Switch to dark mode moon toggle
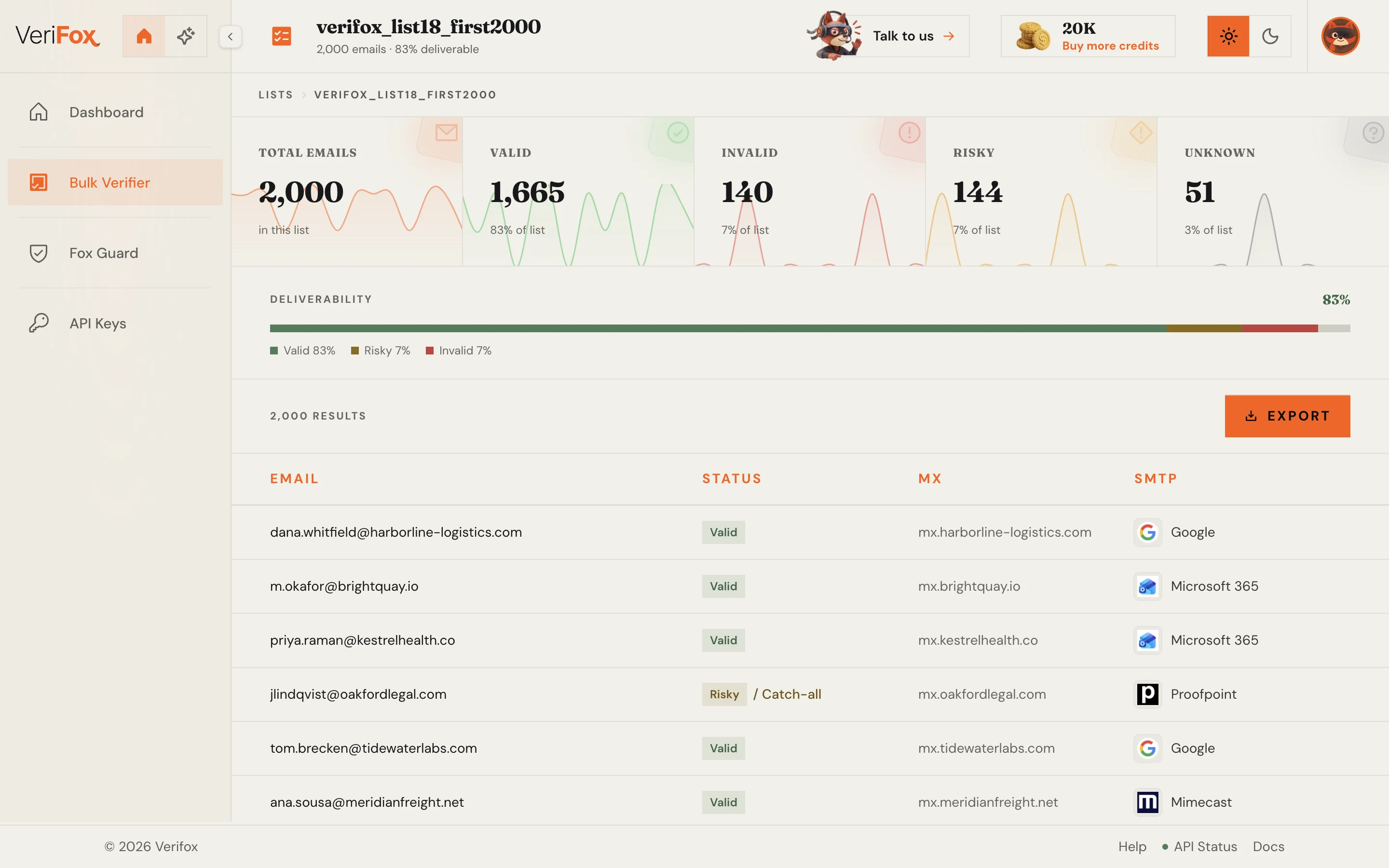Image resolution: width=1389 pixels, height=868 pixels. [1269, 36]
